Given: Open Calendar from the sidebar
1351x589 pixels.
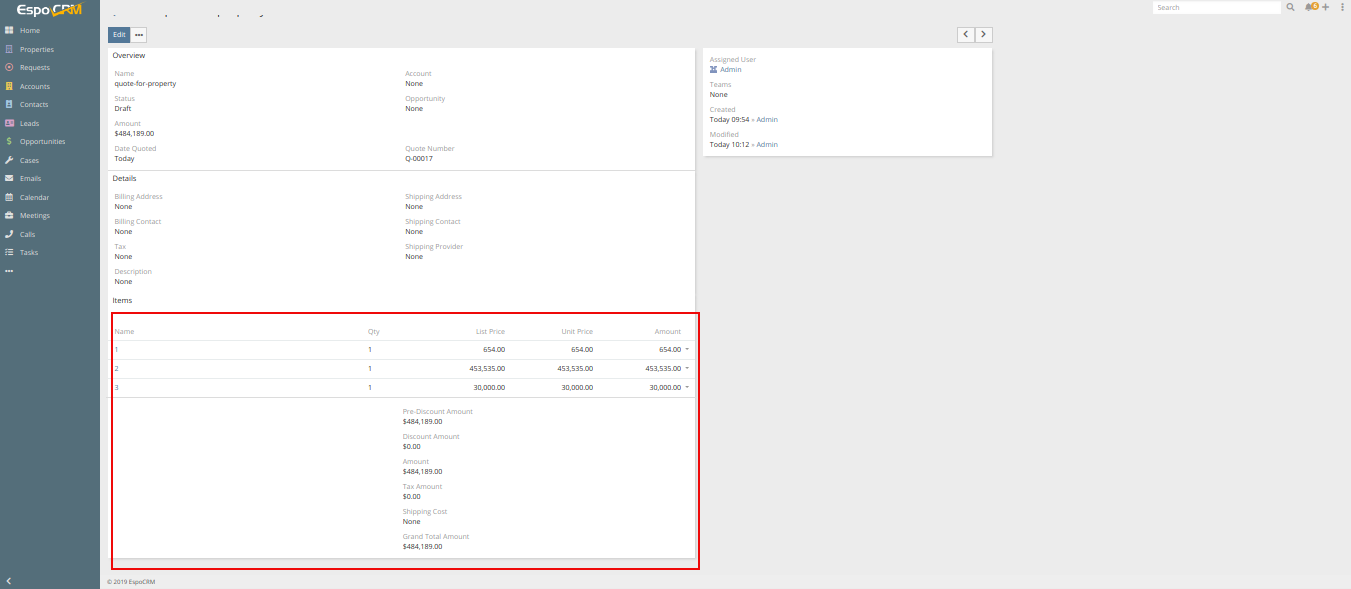Looking at the screenshot, I should 34,197.
